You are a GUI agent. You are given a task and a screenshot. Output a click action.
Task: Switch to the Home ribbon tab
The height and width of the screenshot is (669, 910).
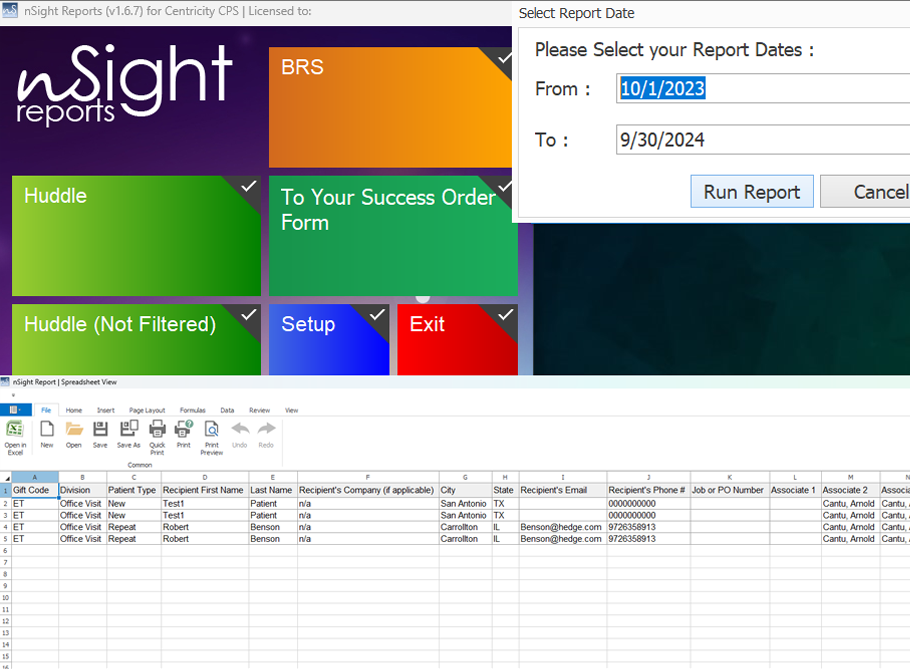coord(74,410)
